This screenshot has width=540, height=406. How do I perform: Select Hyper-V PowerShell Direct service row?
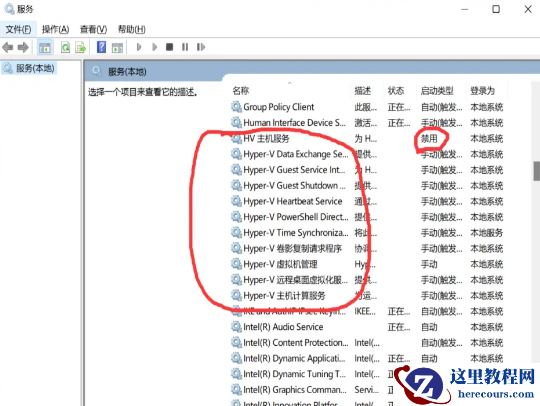[367, 217]
